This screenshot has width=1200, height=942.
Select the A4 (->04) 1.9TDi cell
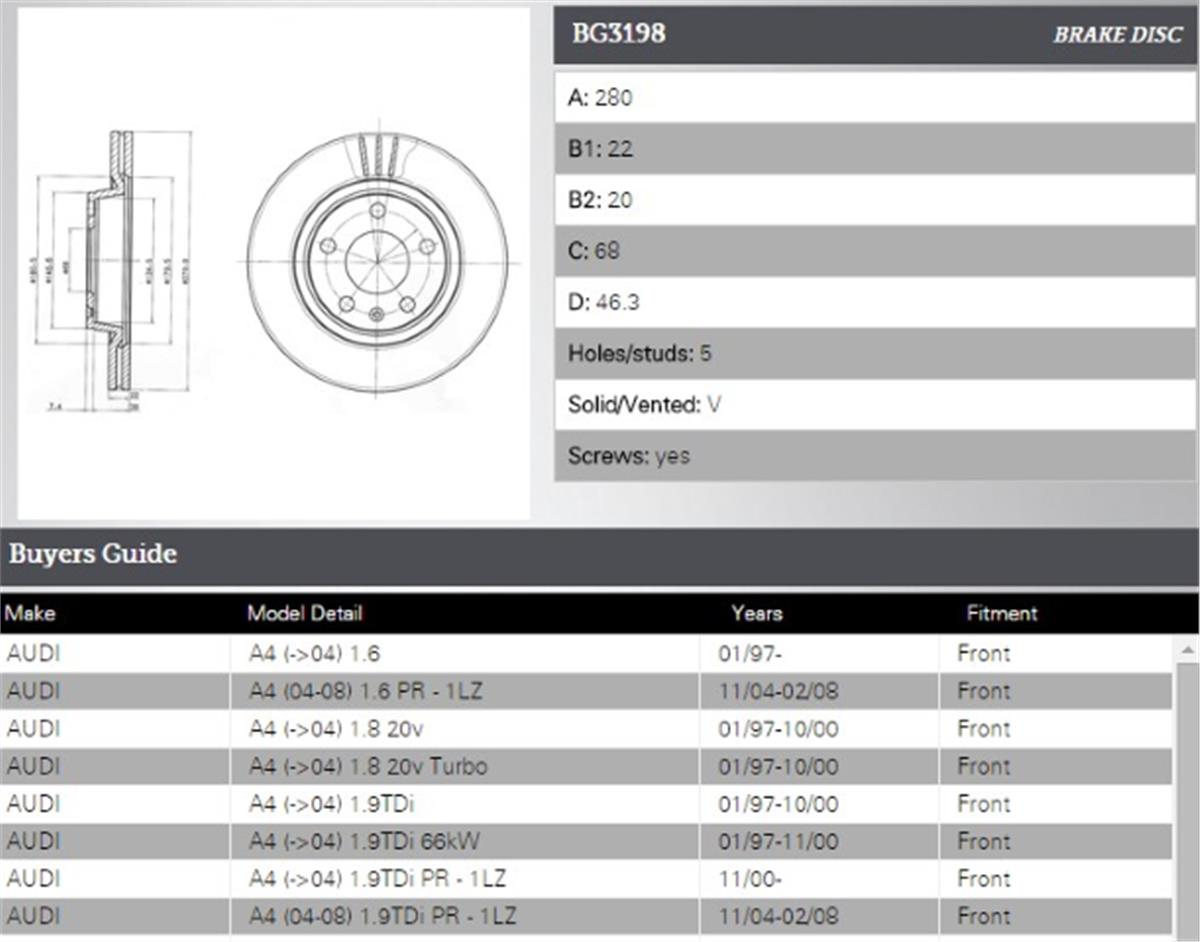[465, 804]
